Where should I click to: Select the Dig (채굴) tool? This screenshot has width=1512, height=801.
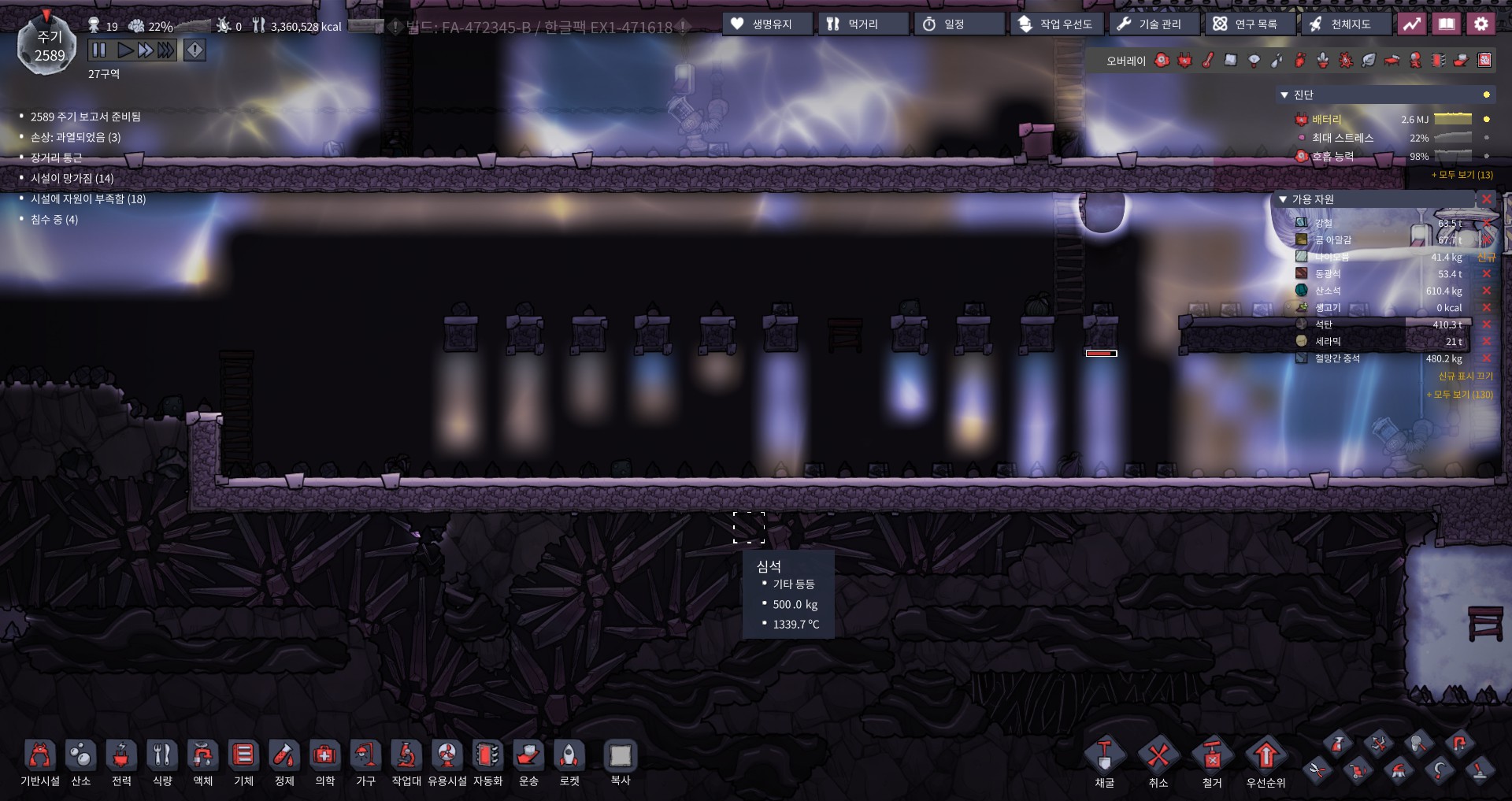1105,763
